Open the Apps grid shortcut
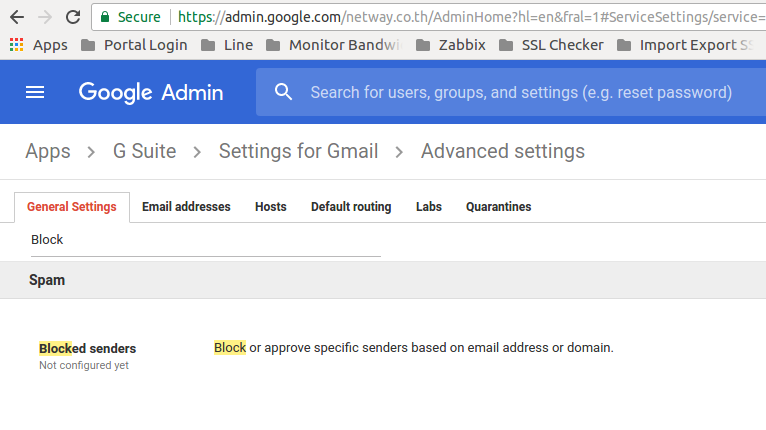The height and width of the screenshot is (430, 766). pyautogui.click(x=16, y=45)
